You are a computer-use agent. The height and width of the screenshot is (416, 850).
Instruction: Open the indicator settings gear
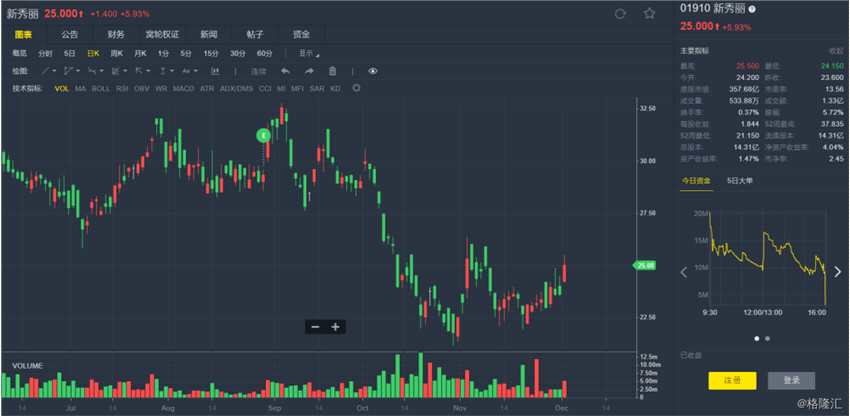[356, 88]
